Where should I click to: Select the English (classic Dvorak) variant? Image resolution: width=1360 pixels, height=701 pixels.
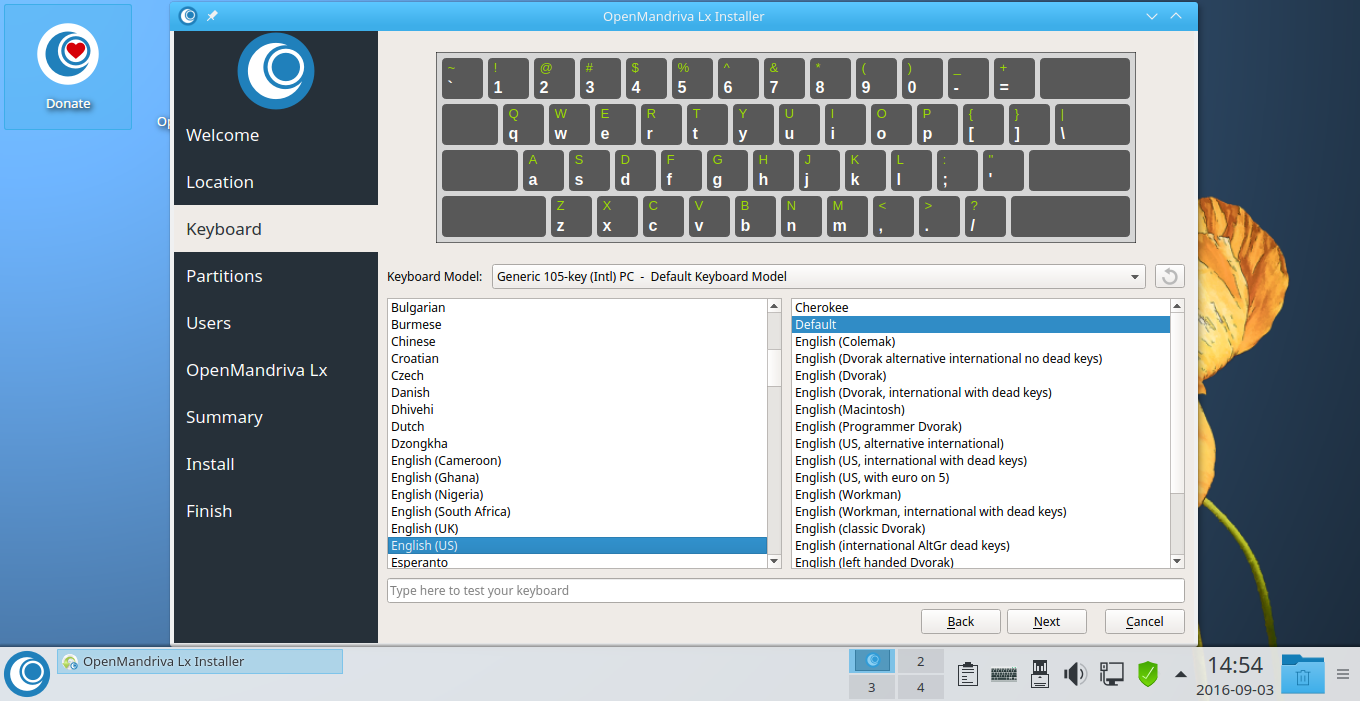980,528
